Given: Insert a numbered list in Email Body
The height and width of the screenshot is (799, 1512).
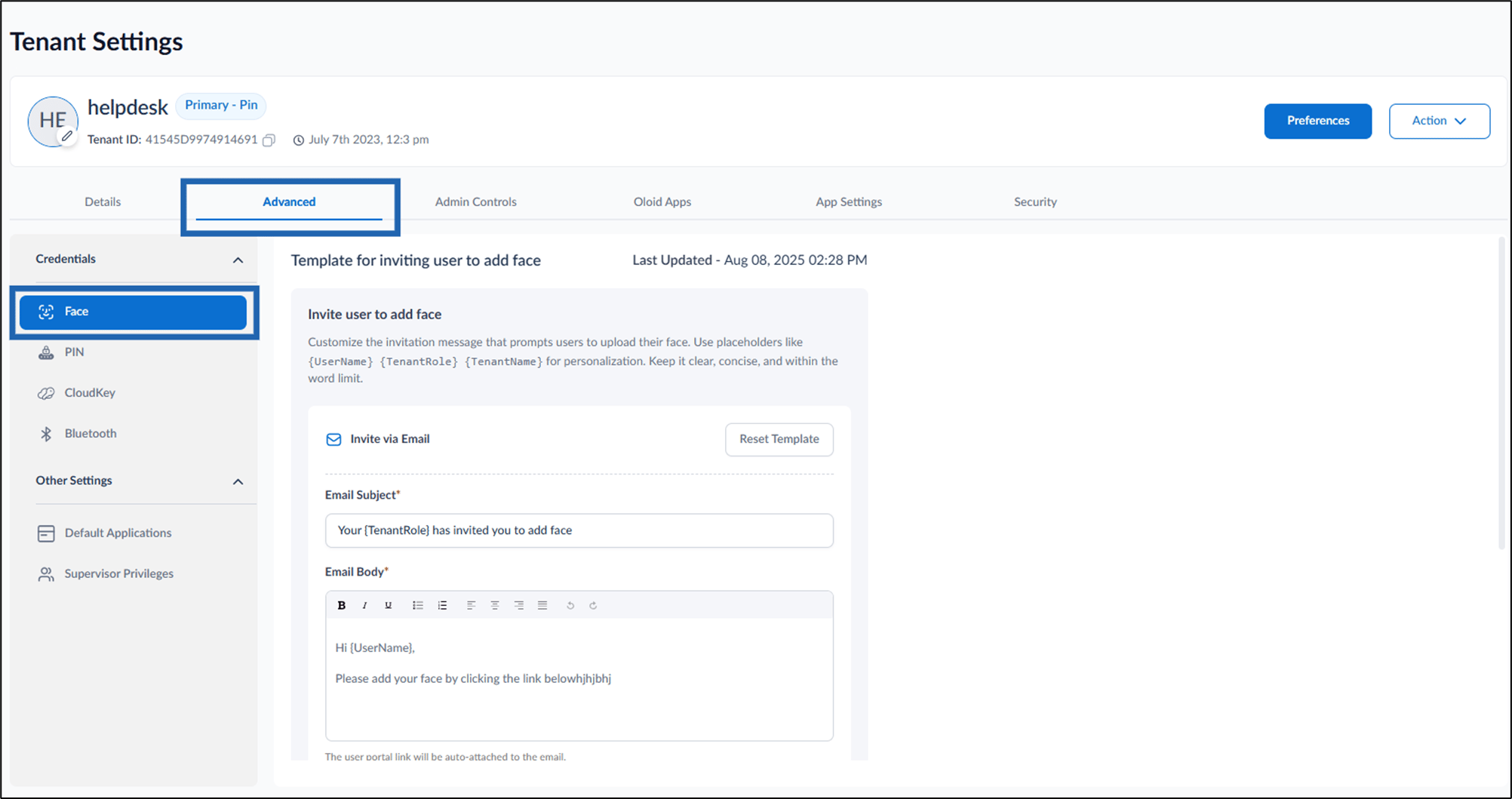Looking at the screenshot, I should pos(442,605).
